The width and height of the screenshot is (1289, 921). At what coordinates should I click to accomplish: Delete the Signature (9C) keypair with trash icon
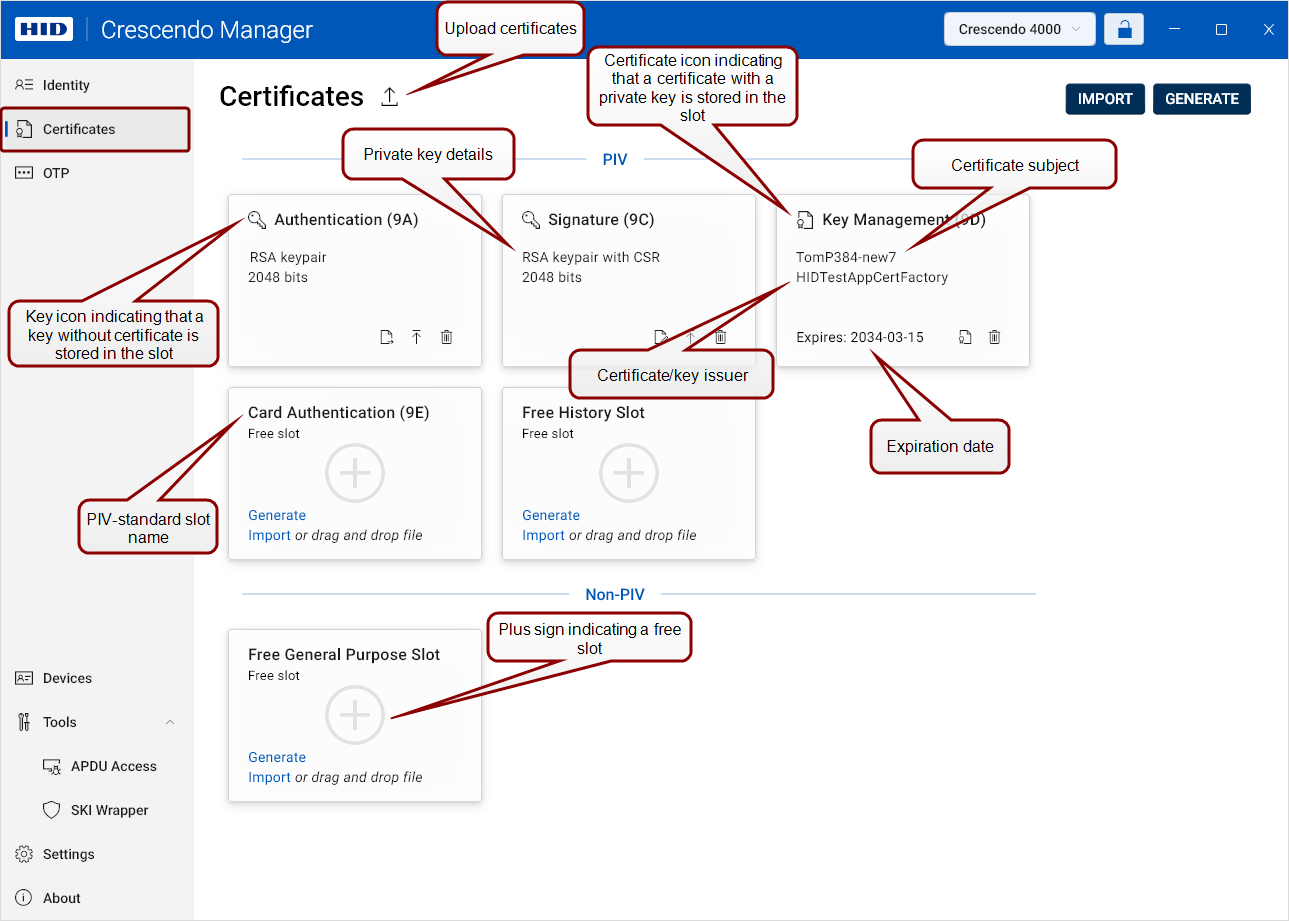pyautogui.click(x=720, y=337)
